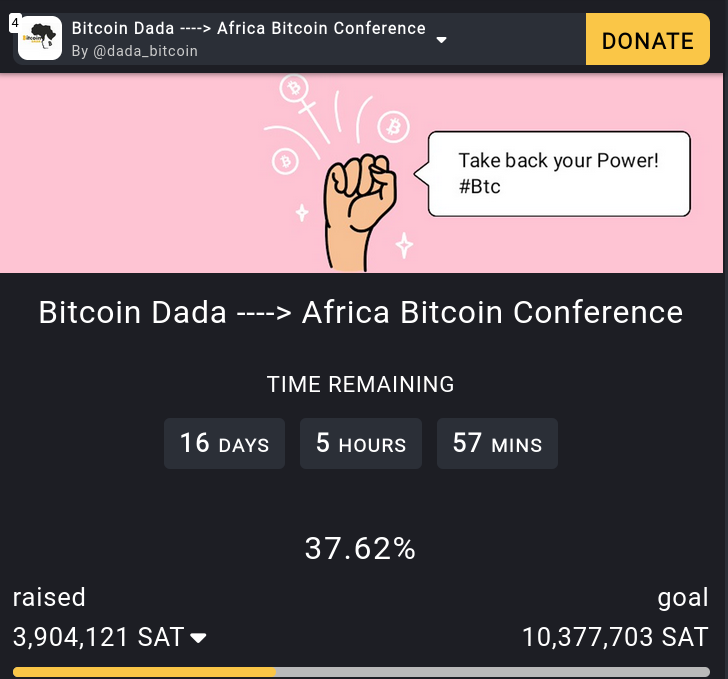Screen dimensions: 728x679
Task: Click the raised amount 3,904,121 SAT
Action: click(x=99, y=637)
